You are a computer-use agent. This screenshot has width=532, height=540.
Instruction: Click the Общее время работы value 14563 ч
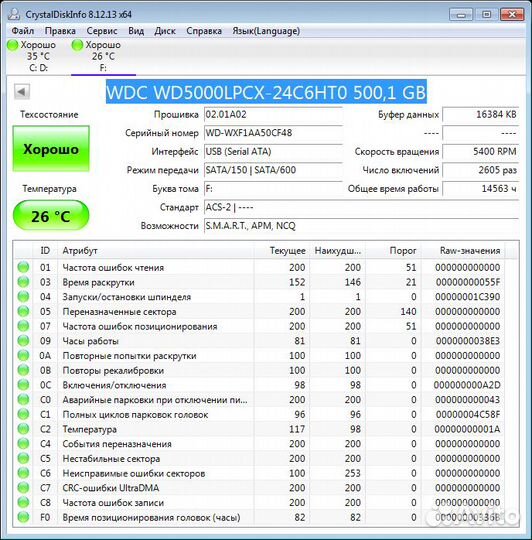click(x=480, y=189)
